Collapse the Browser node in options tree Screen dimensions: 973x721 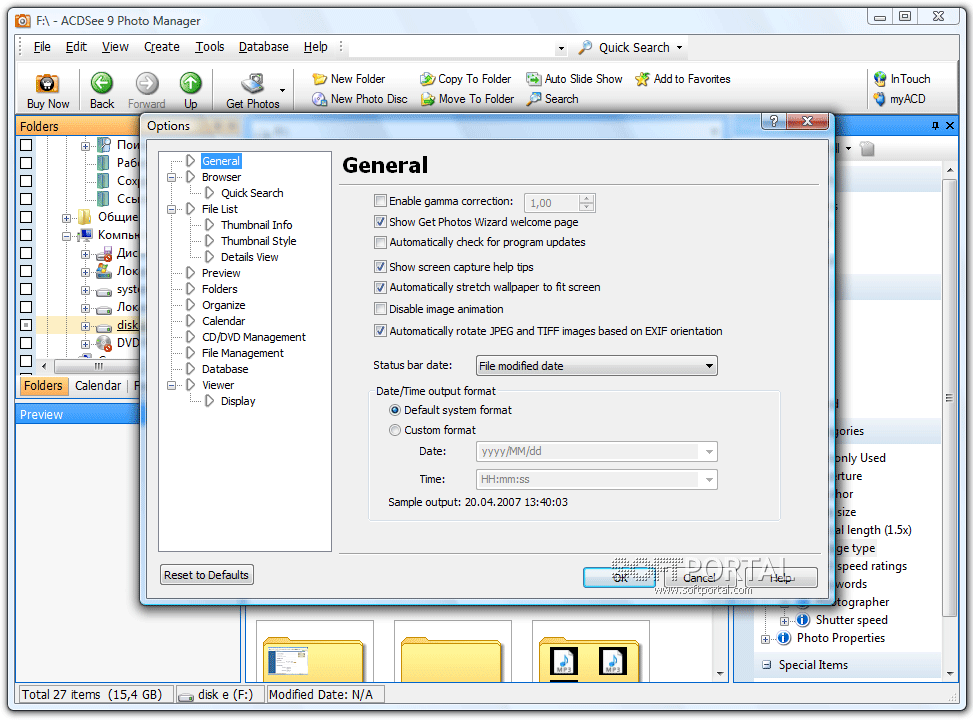(x=171, y=177)
